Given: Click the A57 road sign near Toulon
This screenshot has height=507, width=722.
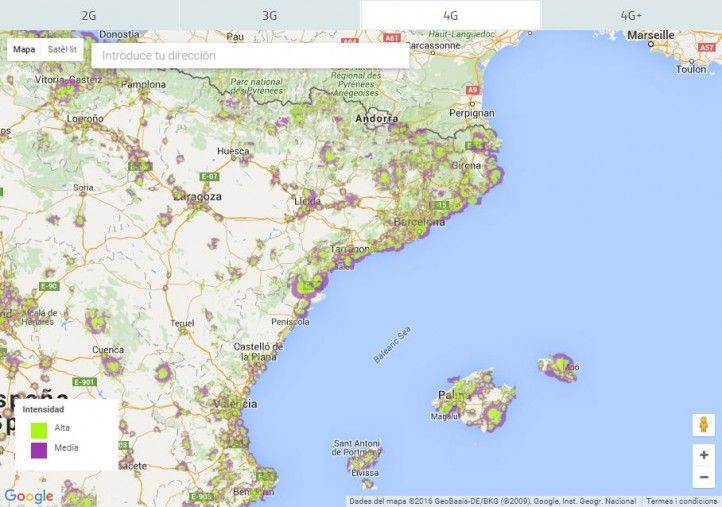Looking at the screenshot, I should (x=706, y=47).
